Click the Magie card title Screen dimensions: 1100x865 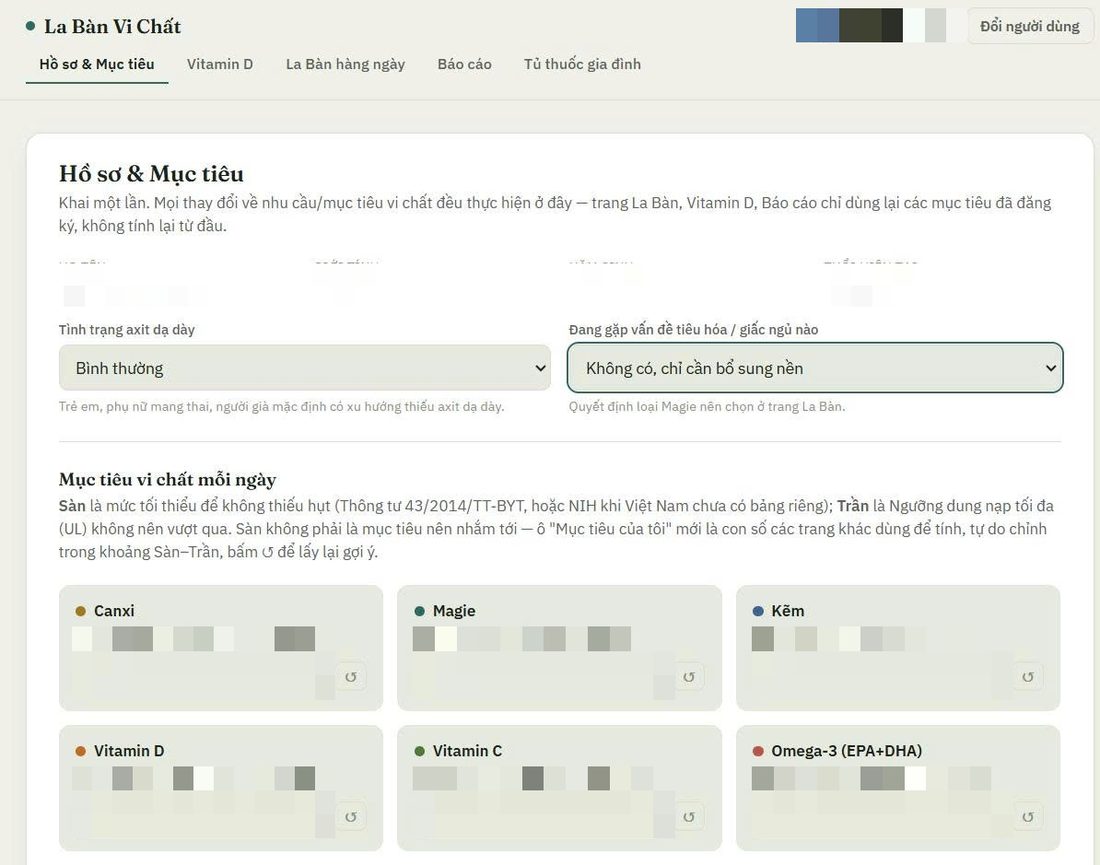tap(454, 611)
